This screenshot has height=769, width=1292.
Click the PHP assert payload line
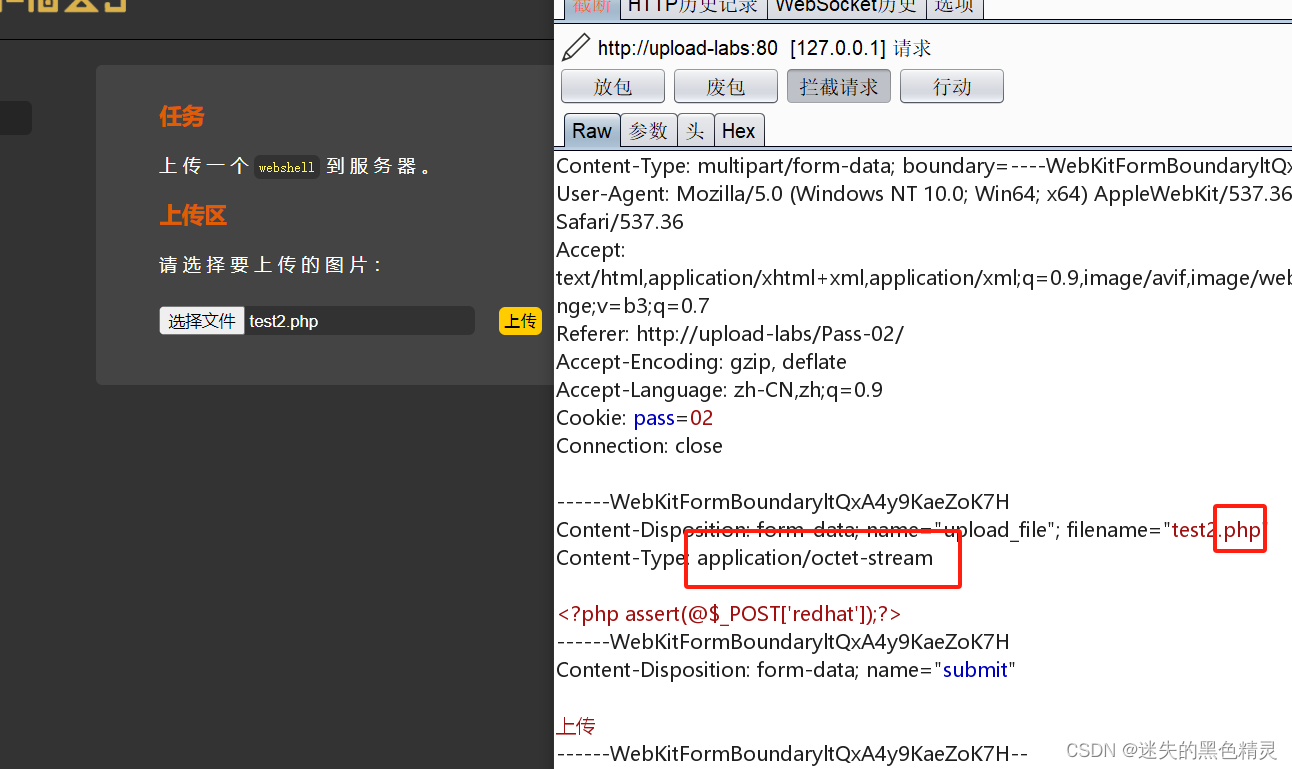click(729, 614)
